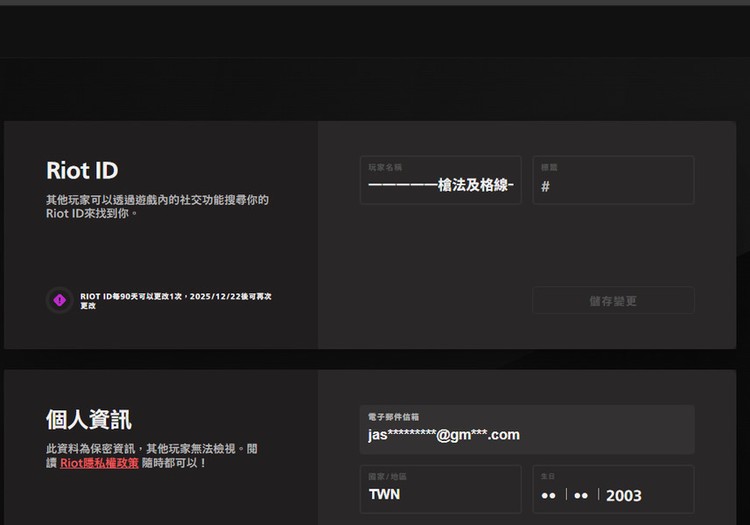Viewport: 750px width, 525px height.
Task: Click the 標籤 tagline label
Action: tap(549, 167)
